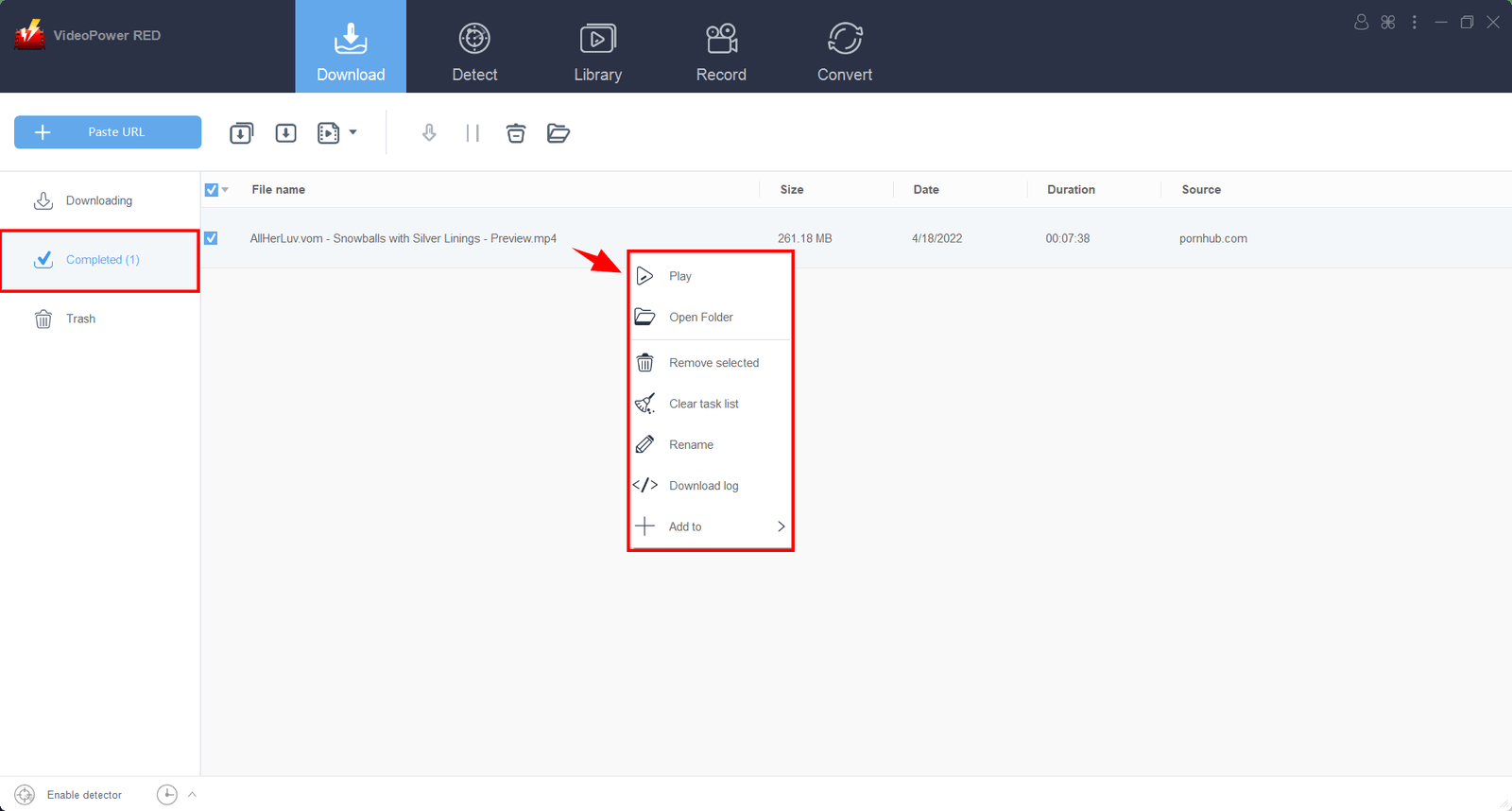Click the open folder icon in toolbar

(x=558, y=133)
